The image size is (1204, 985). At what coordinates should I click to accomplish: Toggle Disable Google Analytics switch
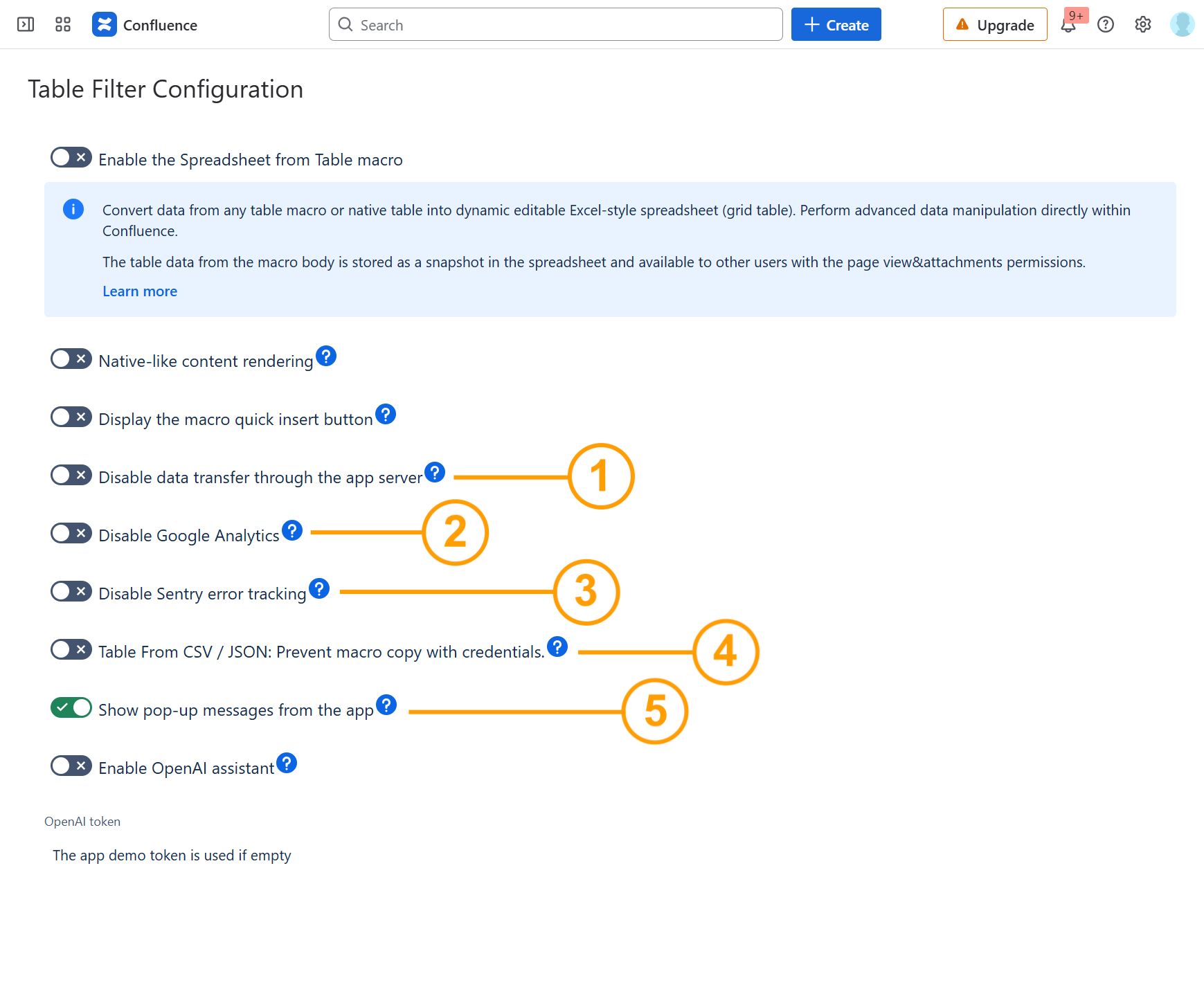point(71,534)
